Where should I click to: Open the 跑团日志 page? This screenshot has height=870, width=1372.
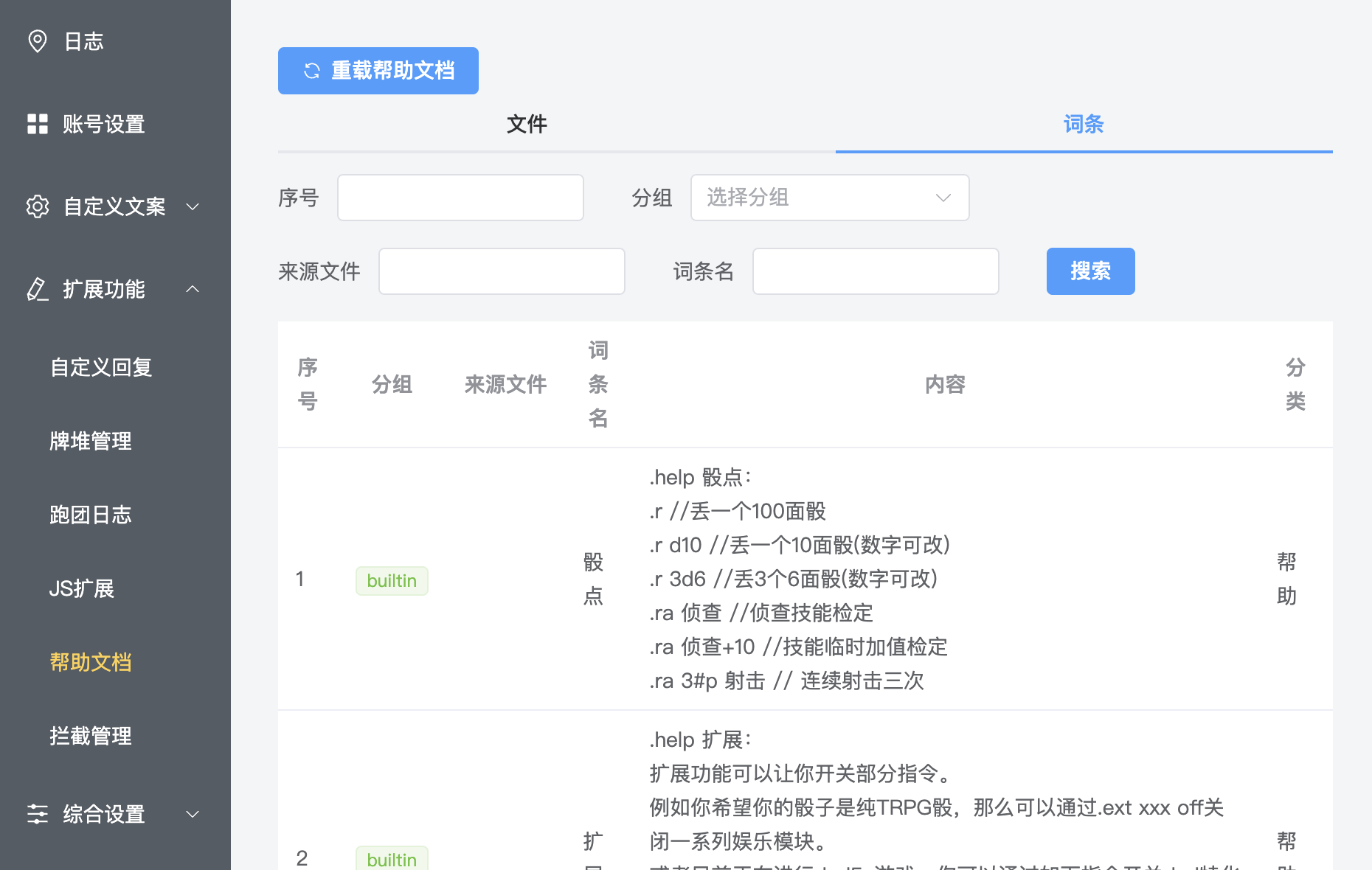pyautogui.click(x=90, y=515)
